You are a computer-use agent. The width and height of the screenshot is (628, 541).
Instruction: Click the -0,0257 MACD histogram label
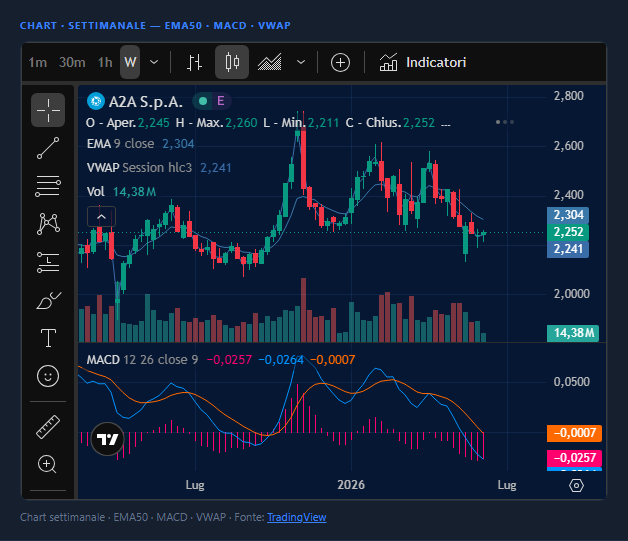pos(574,458)
